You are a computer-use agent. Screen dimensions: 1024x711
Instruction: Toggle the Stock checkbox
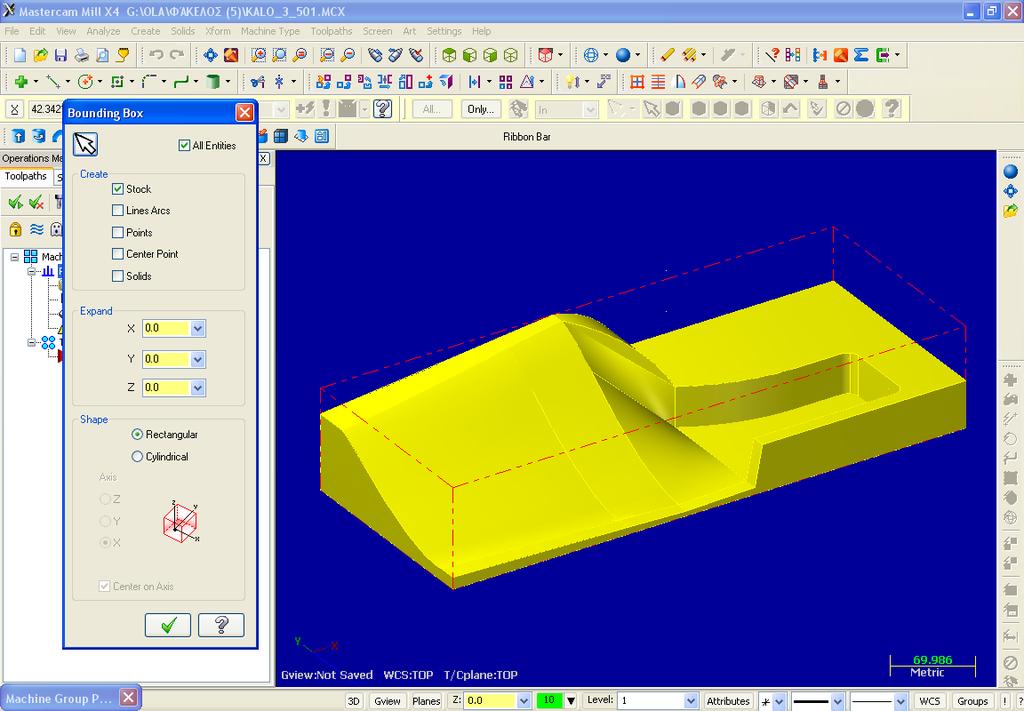[x=118, y=189]
